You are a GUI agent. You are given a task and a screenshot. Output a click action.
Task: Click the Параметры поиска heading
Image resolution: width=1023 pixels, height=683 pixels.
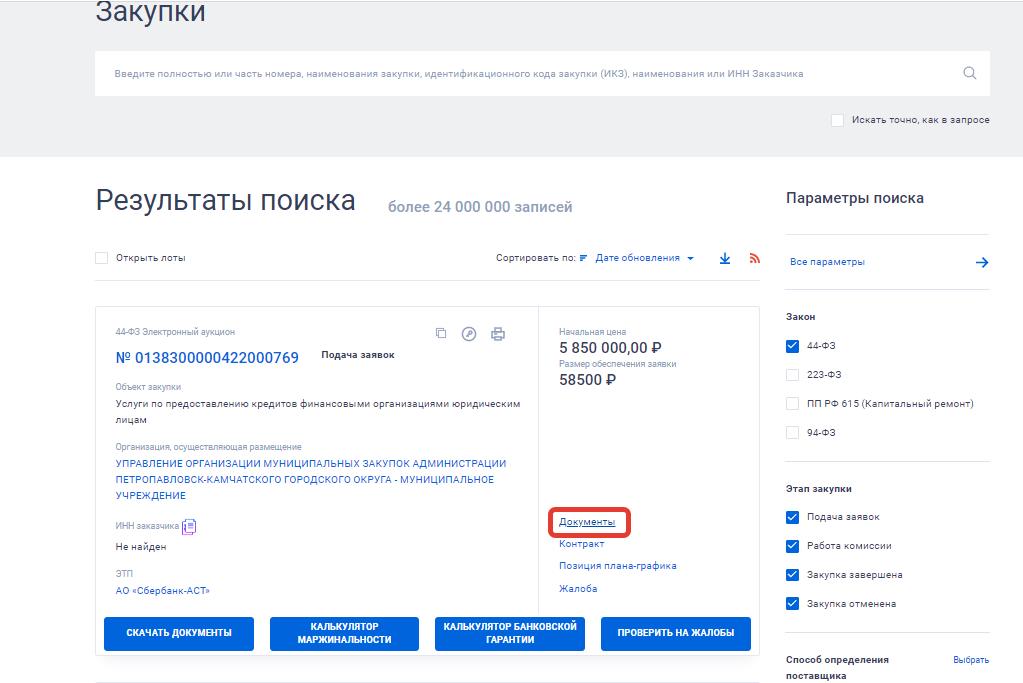[x=855, y=198]
